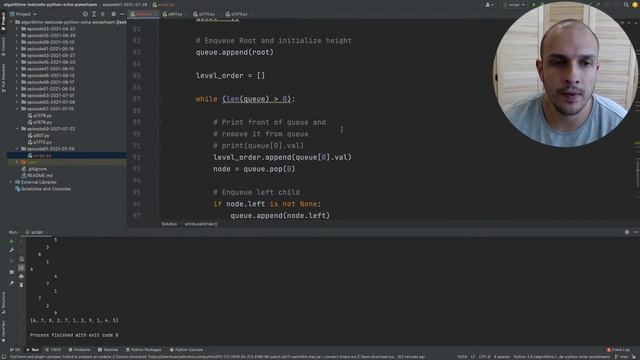Screen dimensions: 640x360
Task: Click the yellow update notification icon at top right
Action: click(635, 4)
